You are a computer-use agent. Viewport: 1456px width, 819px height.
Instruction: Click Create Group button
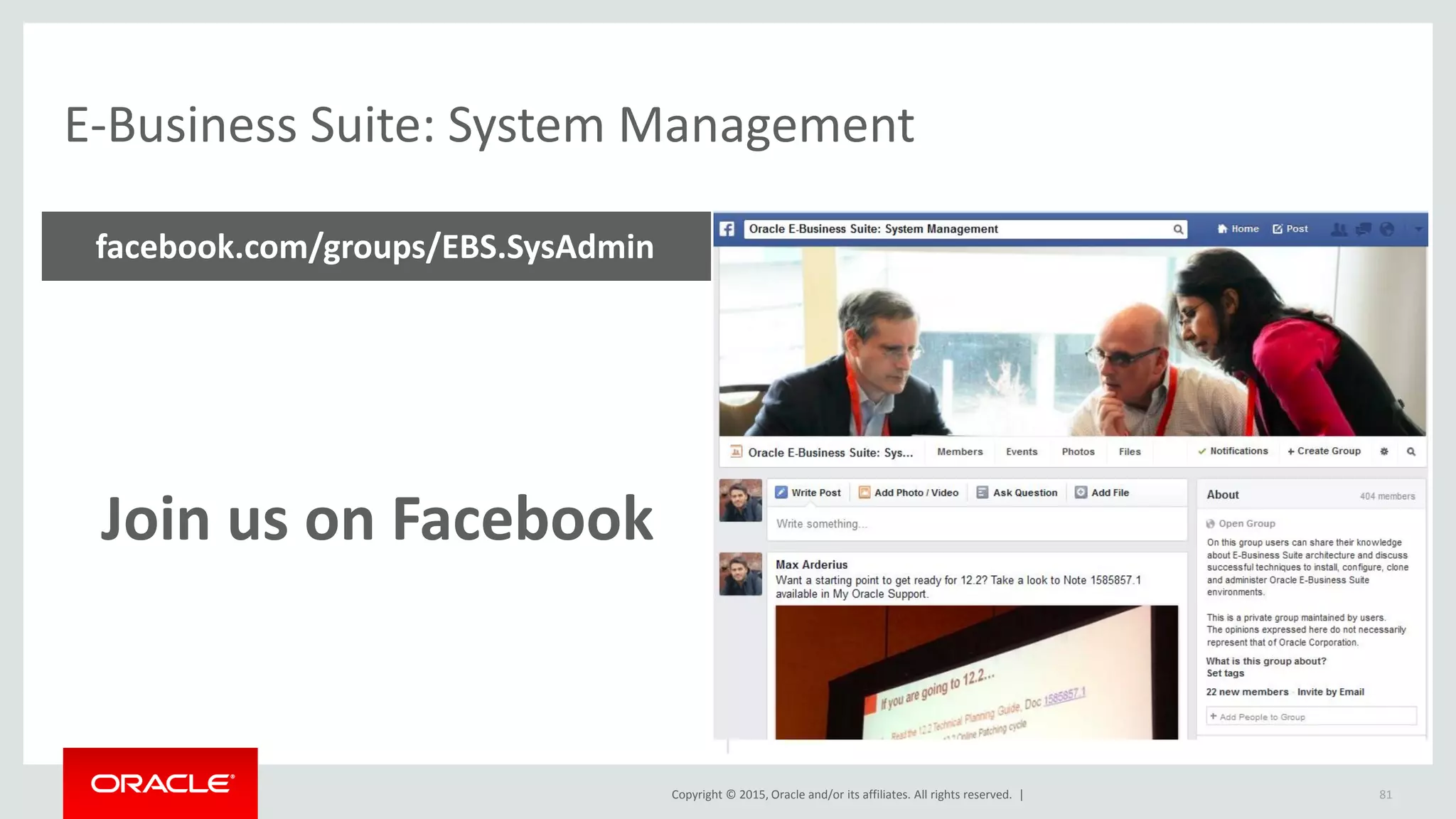pos(1324,451)
